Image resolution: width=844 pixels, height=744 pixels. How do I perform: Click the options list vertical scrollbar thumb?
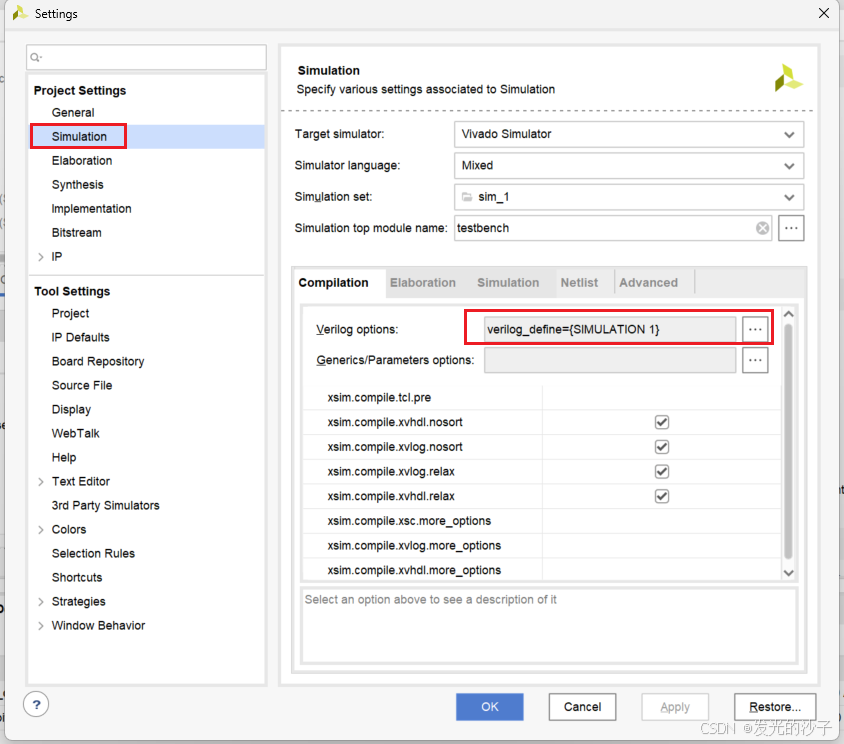click(788, 441)
